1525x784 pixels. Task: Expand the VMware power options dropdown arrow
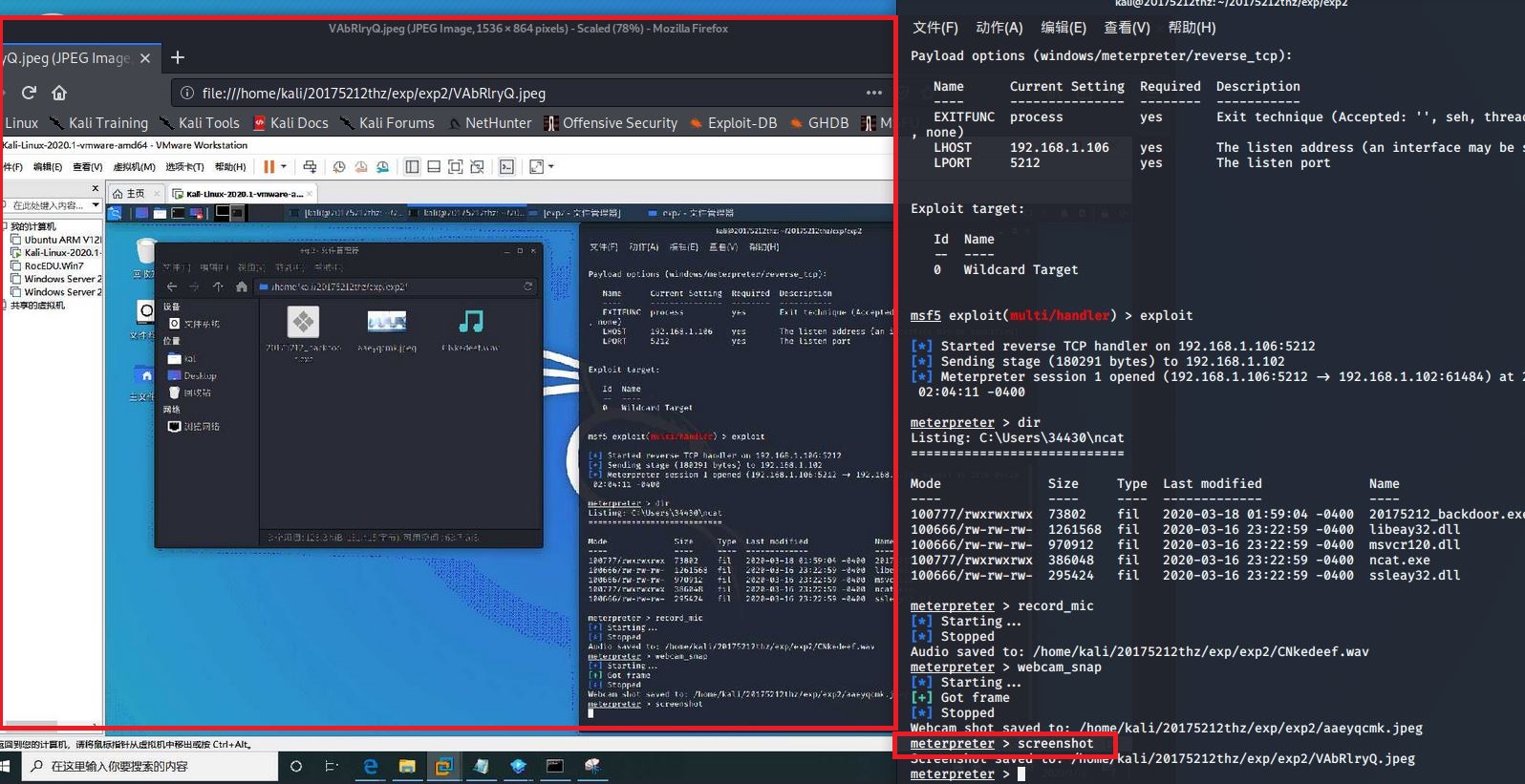coord(284,166)
